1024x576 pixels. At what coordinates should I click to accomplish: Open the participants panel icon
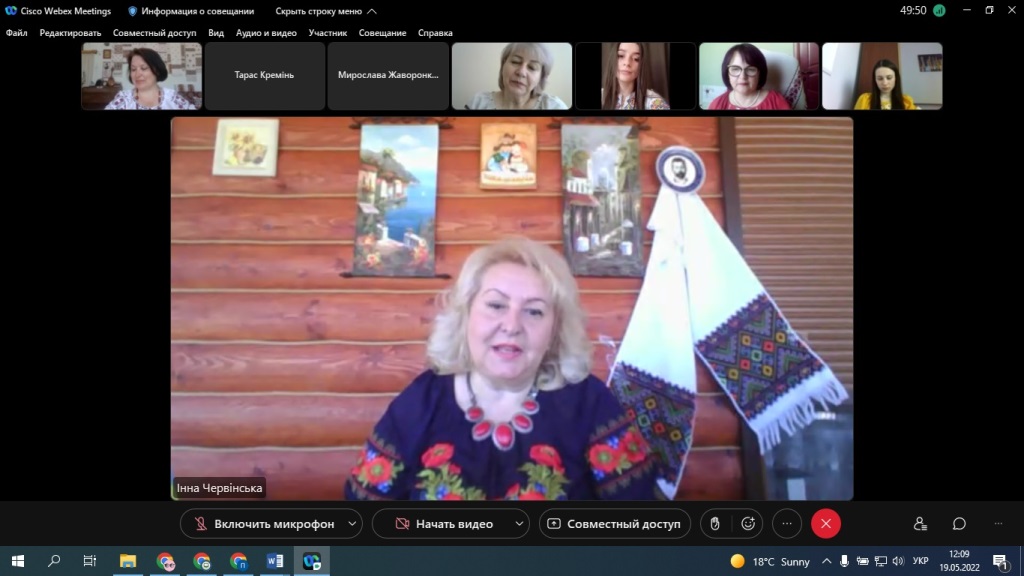coord(920,523)
